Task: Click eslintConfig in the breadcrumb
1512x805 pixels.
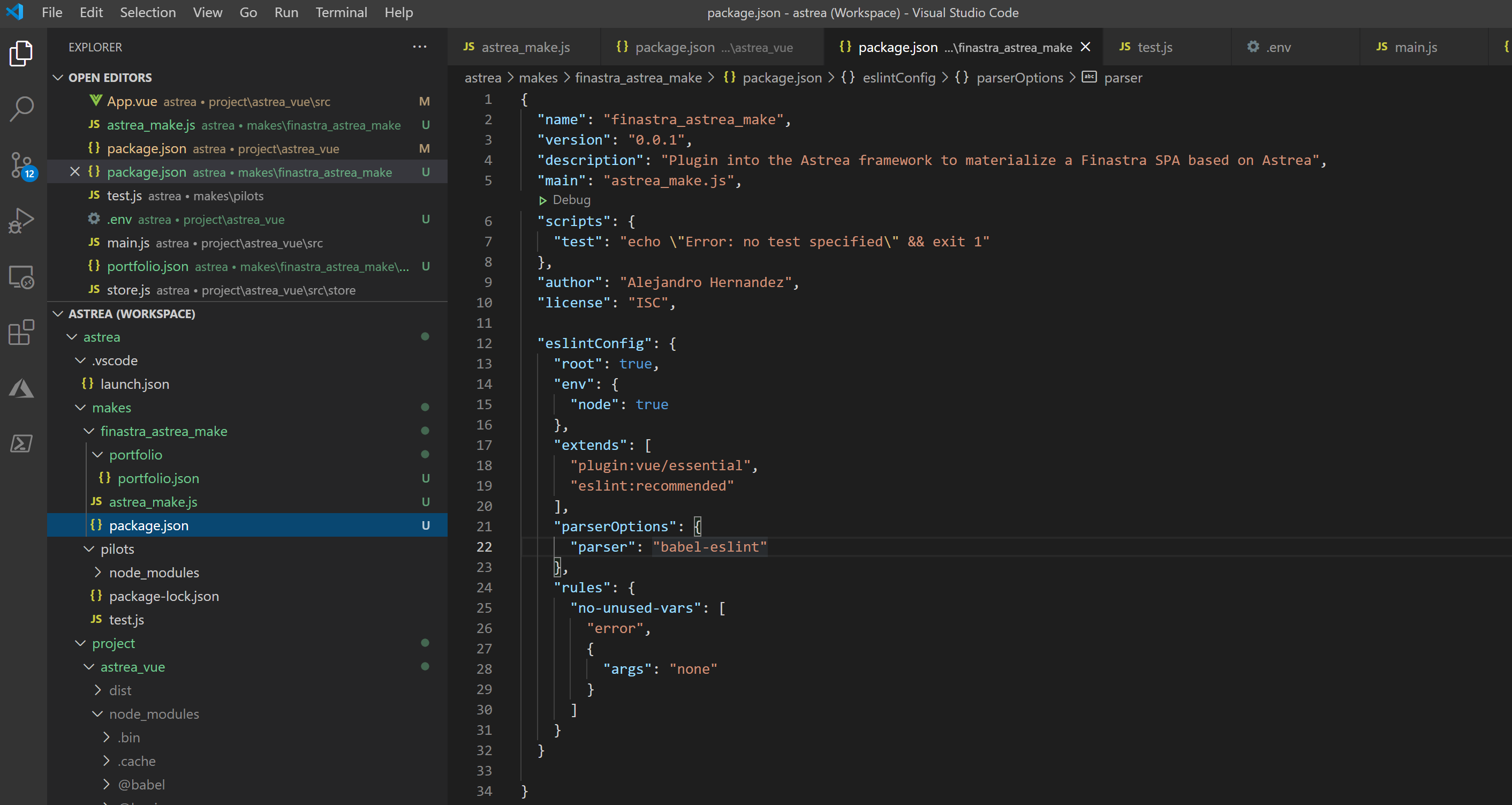Action: coord(898,78)
